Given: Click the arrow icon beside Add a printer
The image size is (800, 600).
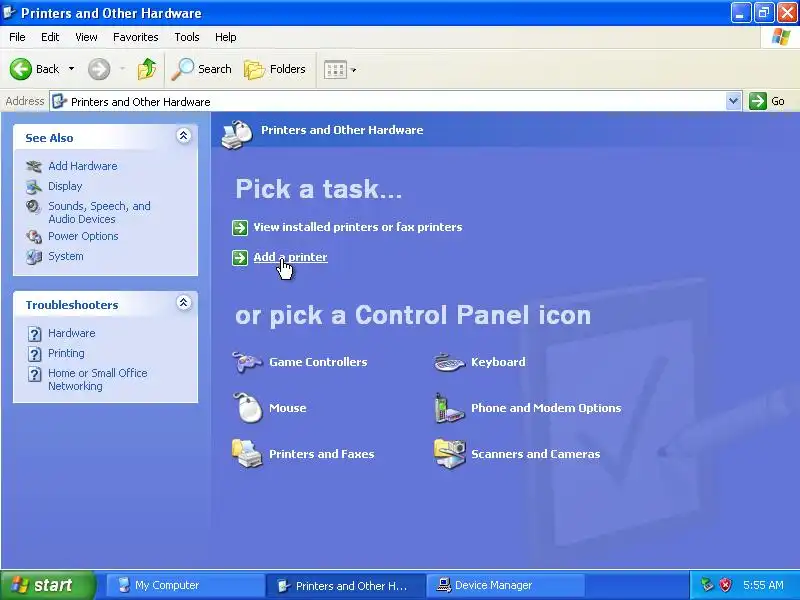Looking at the screenshot, I should tap(240, 258).
